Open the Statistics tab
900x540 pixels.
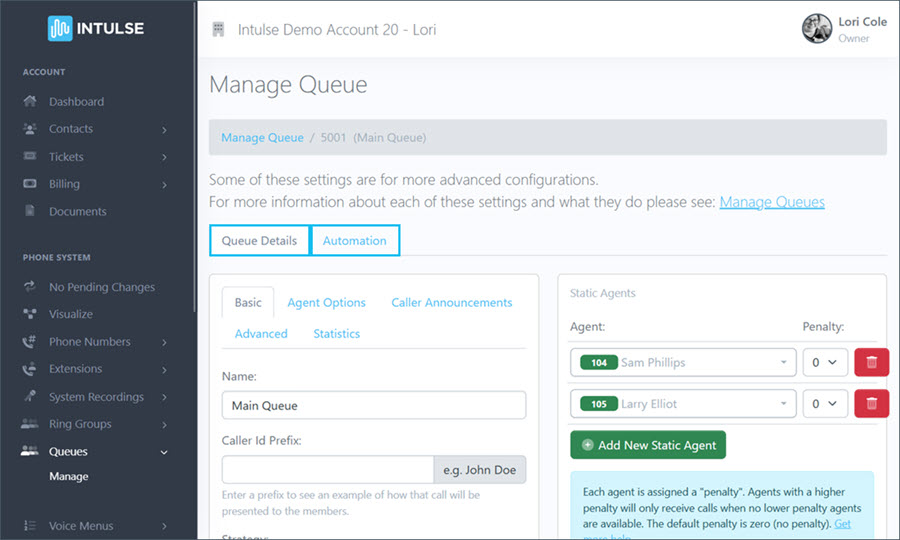pyautogui.click(x=337, y=333)
